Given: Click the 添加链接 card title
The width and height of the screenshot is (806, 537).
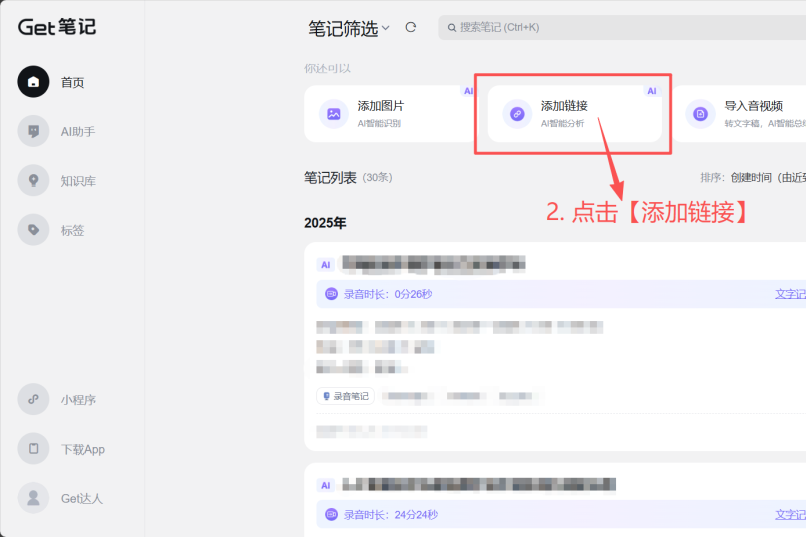Looking at the screenshot, I should tap(564, 106).
